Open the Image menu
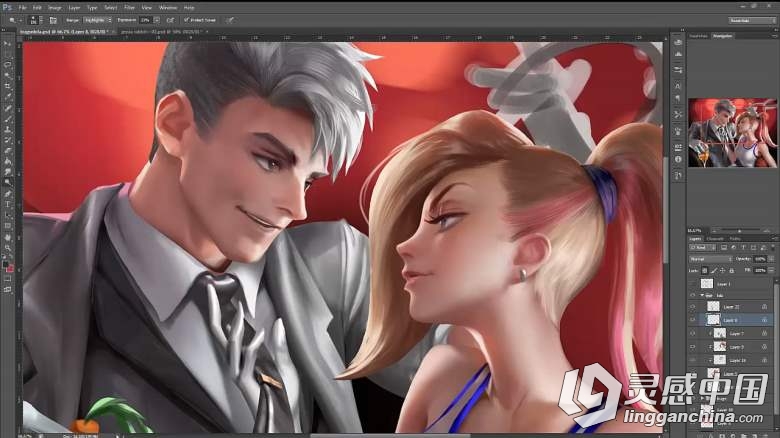The image size is (780, 438). coord(55,8)
